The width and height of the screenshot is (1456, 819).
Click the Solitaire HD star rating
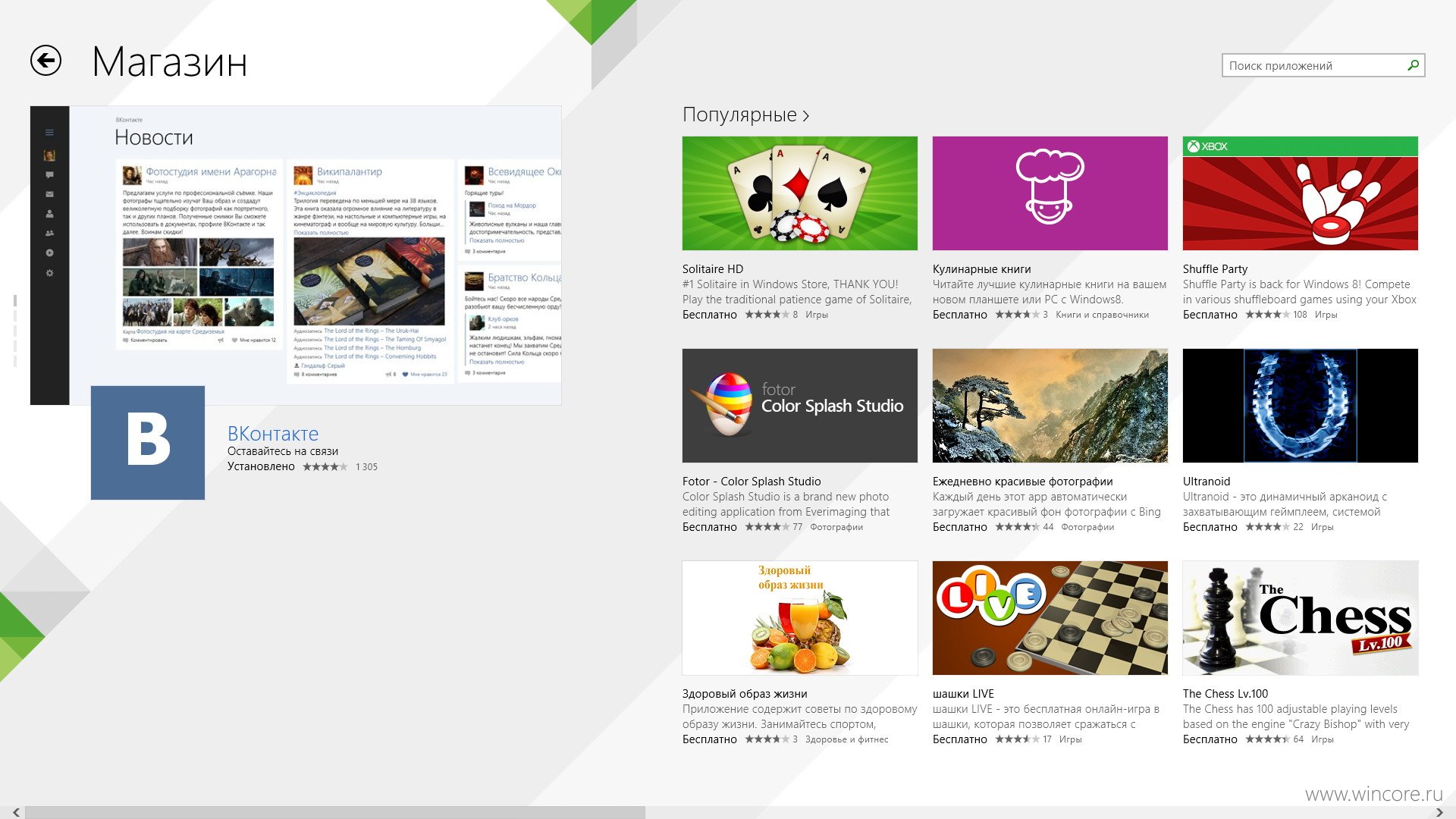tap(767, 315)
